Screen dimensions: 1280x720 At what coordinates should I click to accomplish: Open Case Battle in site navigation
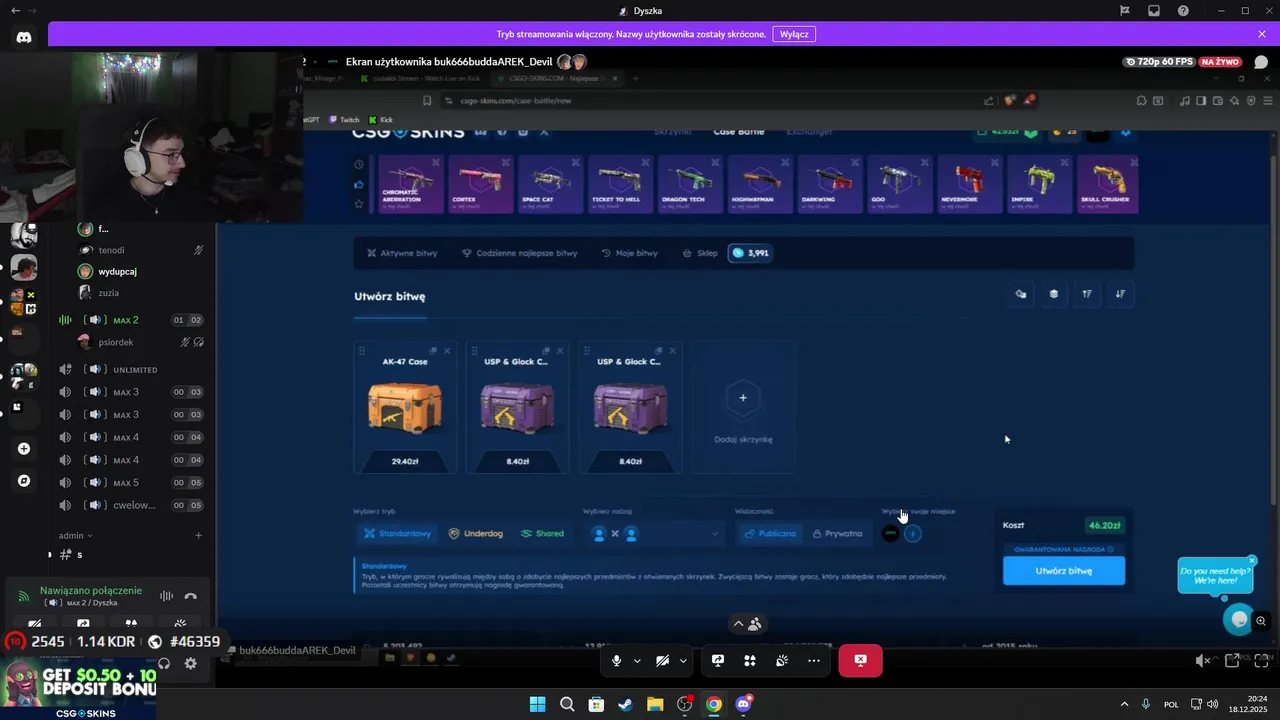(x=739, y=132)
